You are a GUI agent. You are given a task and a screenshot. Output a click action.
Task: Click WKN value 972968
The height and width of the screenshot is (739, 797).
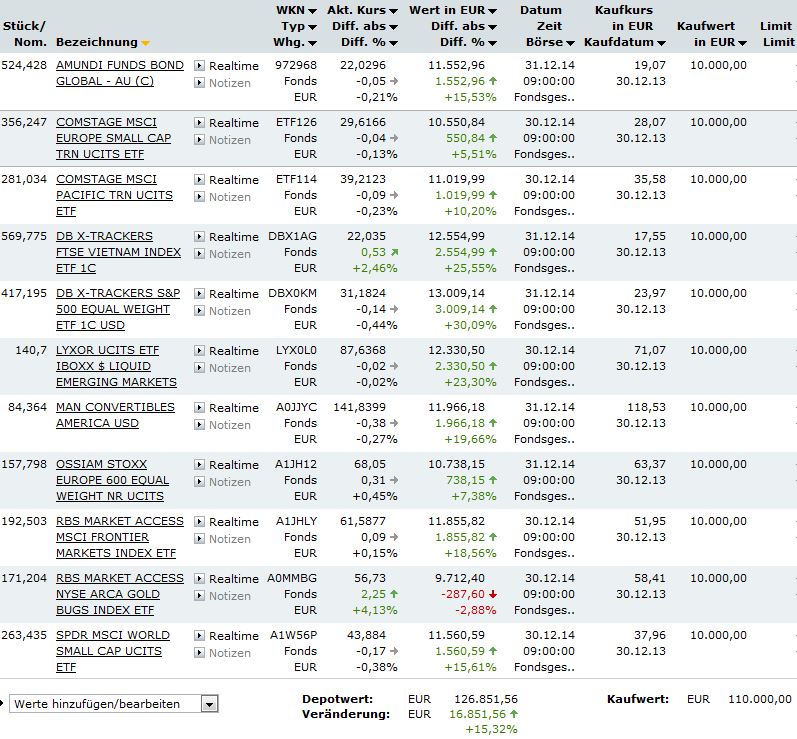(296, 65)
